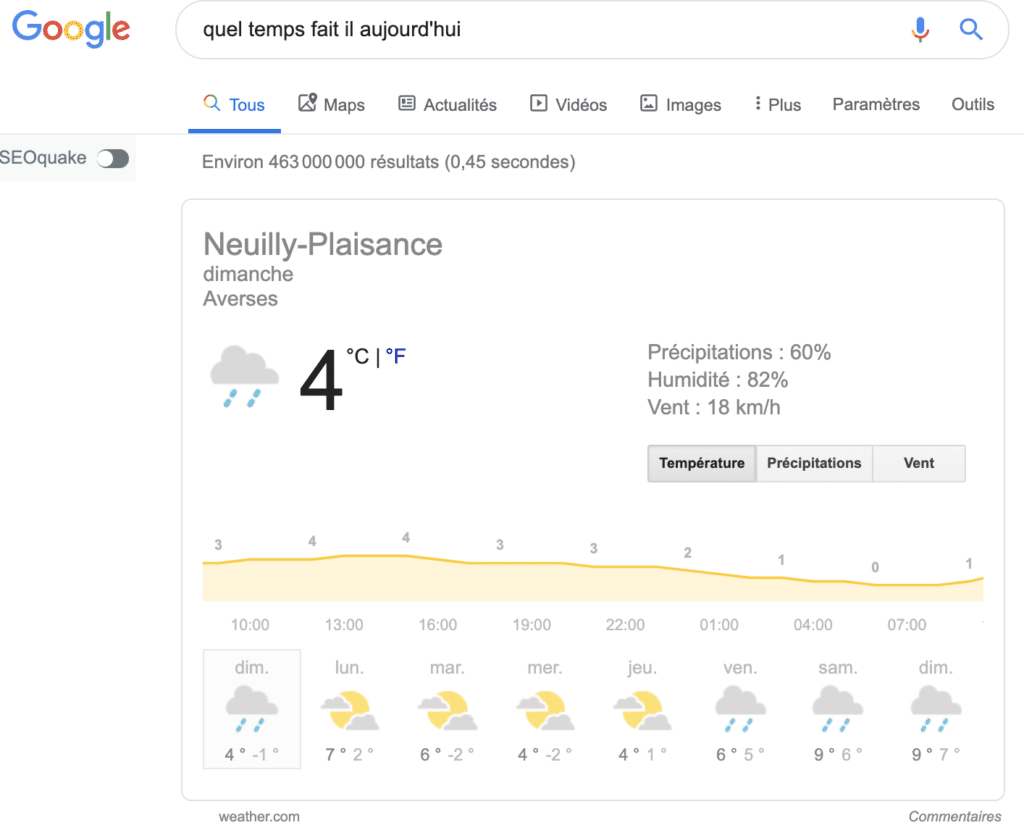Screen dimensions: 1024x833
Task: Open the Actualités tab
Action: (x=448, y=104)
